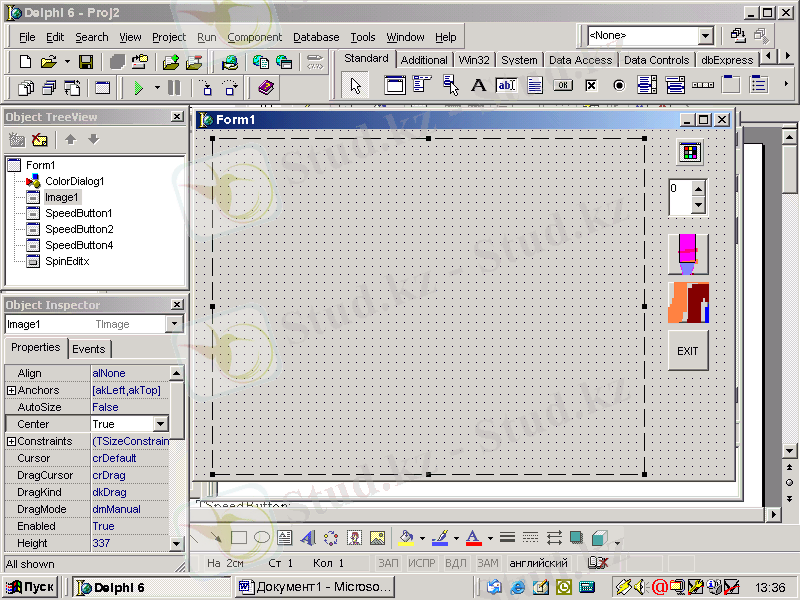Select the RadioButton component in the palette

point(619,85)
